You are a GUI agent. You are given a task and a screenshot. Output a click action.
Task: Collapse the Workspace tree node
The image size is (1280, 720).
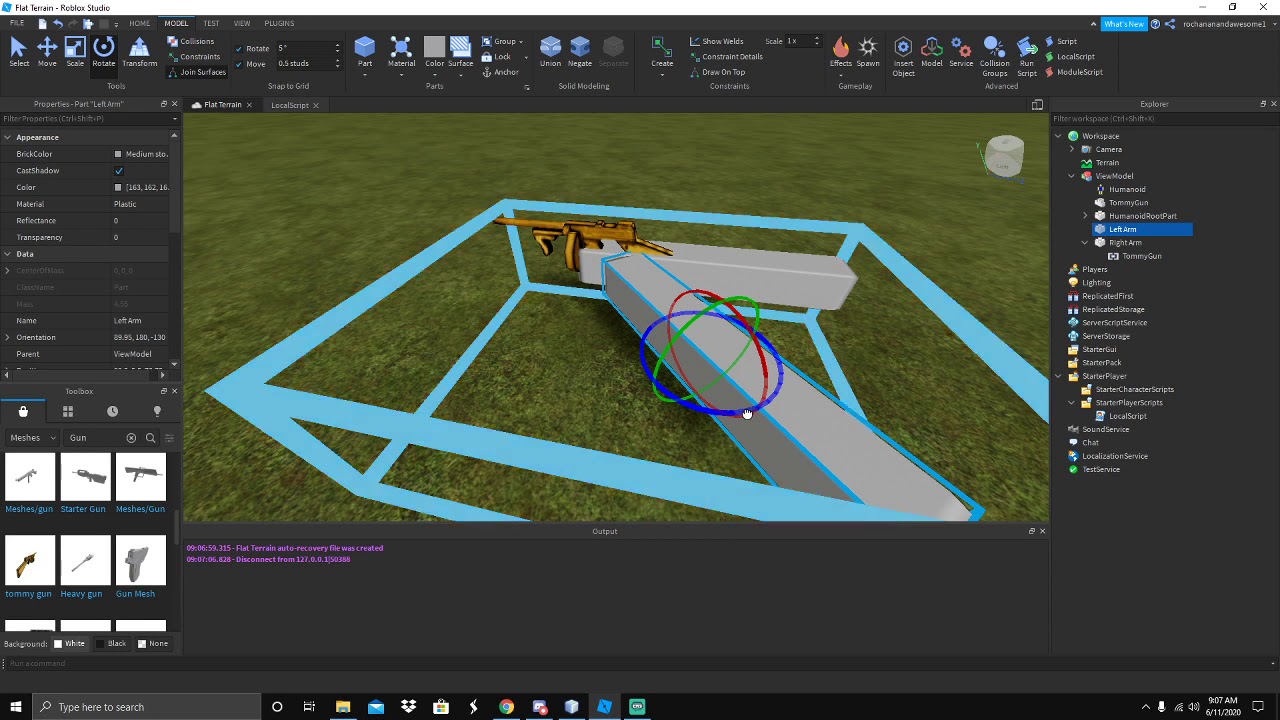(1059, 136)
